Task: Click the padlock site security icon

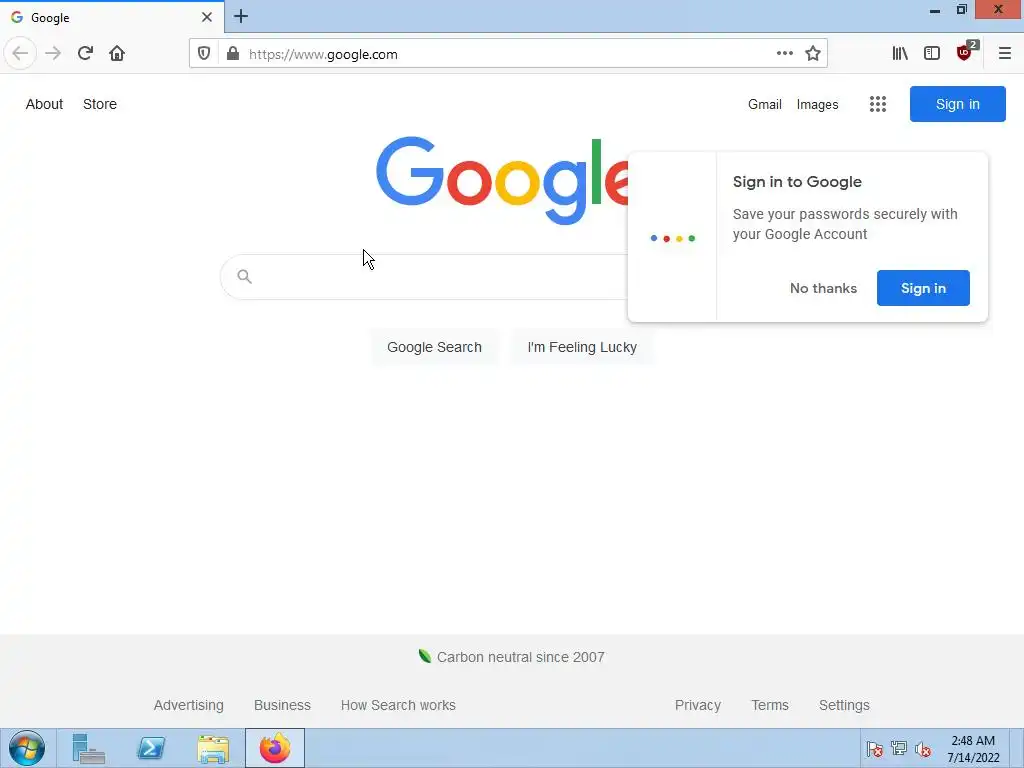Action: point(232,54)
